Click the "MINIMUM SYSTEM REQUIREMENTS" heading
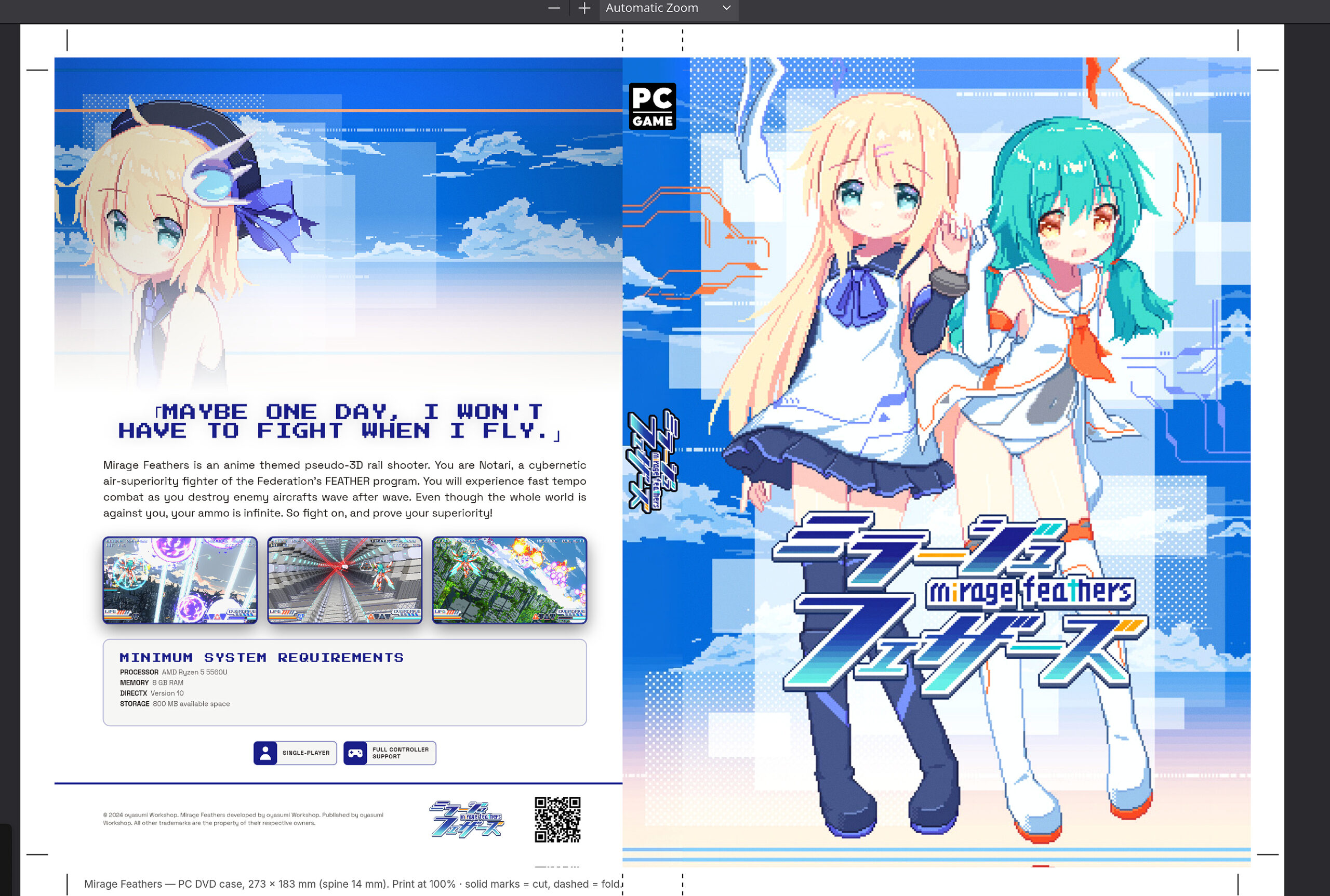The width and height of the screenshot is (1330, 896). tap(262, 658)
